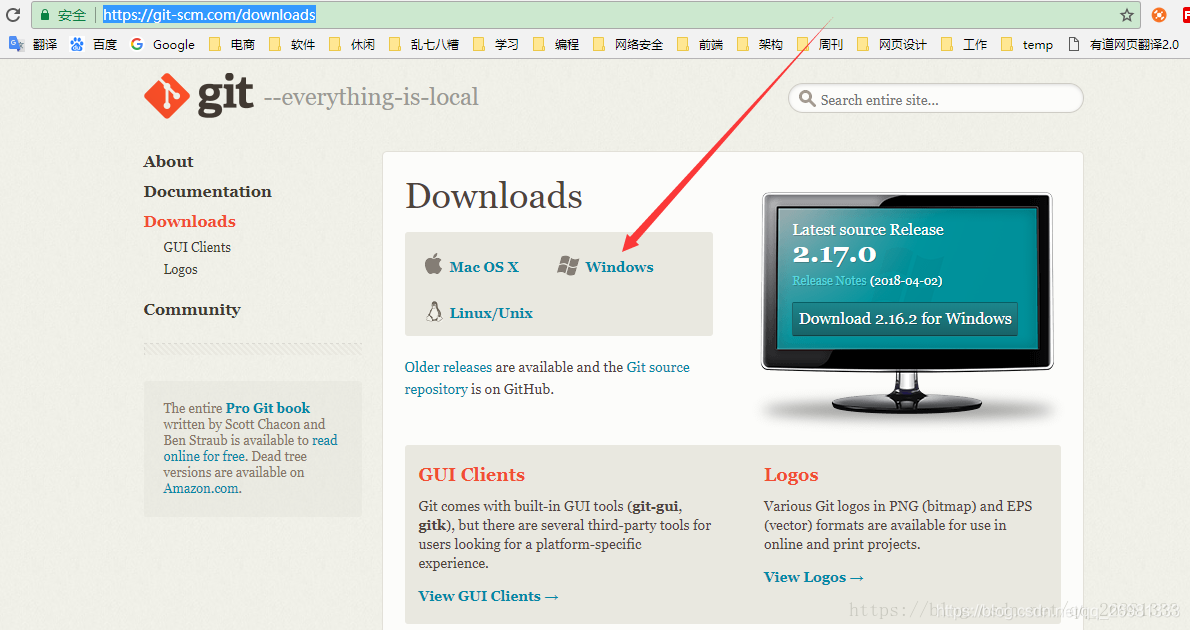Viewport: 1190px width, 630px height.
Task: Open the 电商 bookmarks folder
Action: point(231,44)
